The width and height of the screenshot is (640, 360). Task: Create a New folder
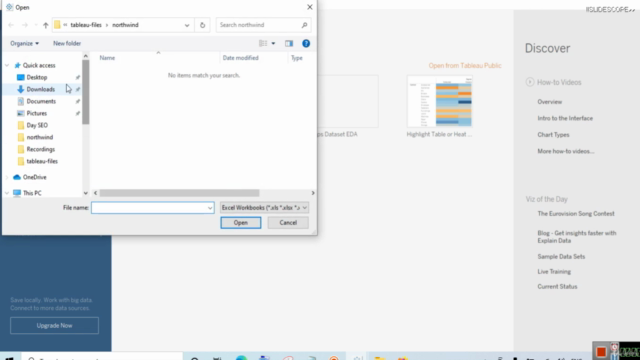pos(67,43)
